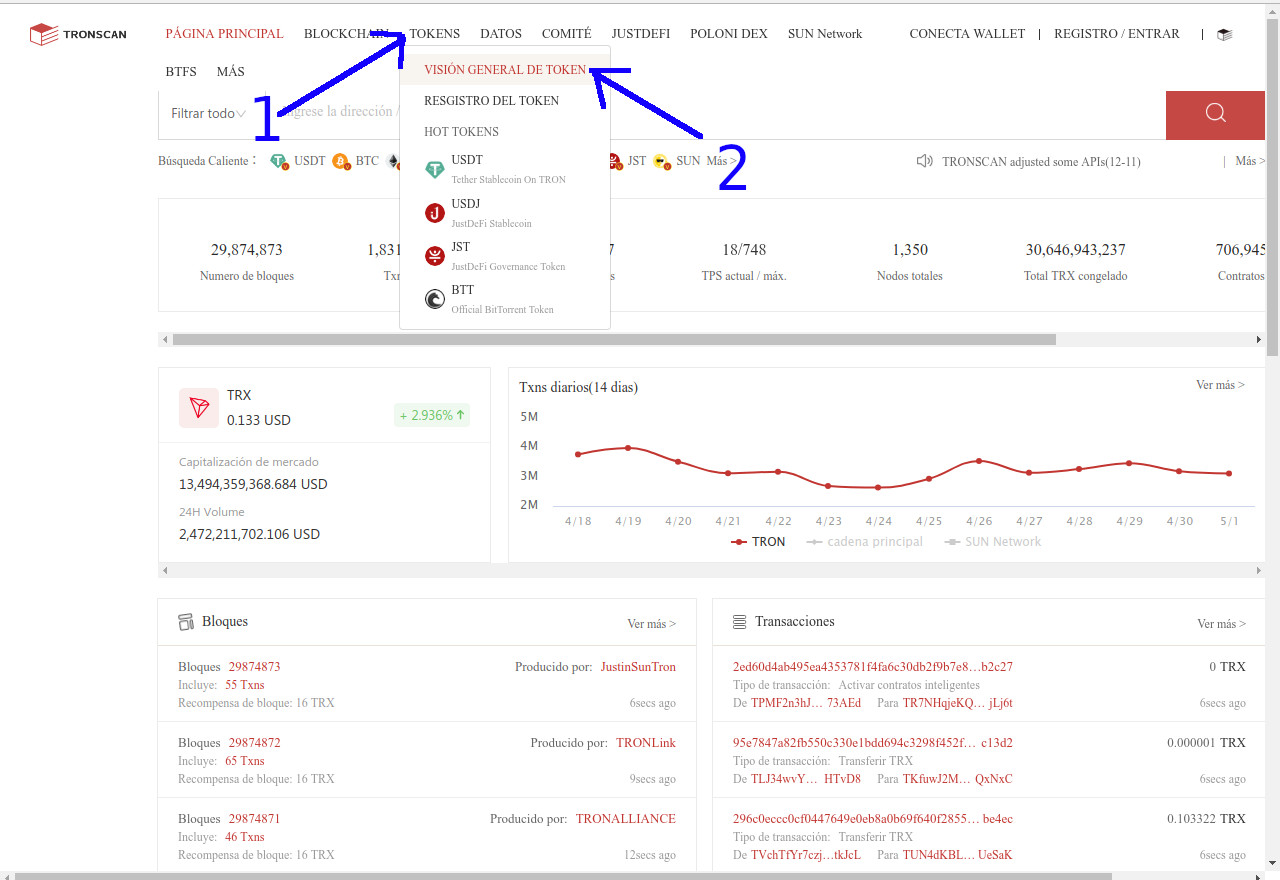Screen dimensions: 1280x880
Task: Click the 4/26 data point on chart
Action: [979, 461]
